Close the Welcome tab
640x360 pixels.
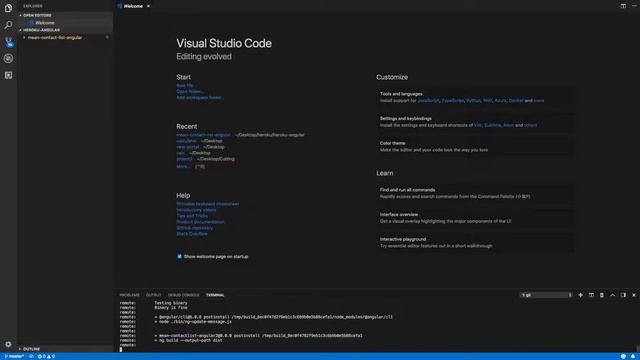click(148, 6)
